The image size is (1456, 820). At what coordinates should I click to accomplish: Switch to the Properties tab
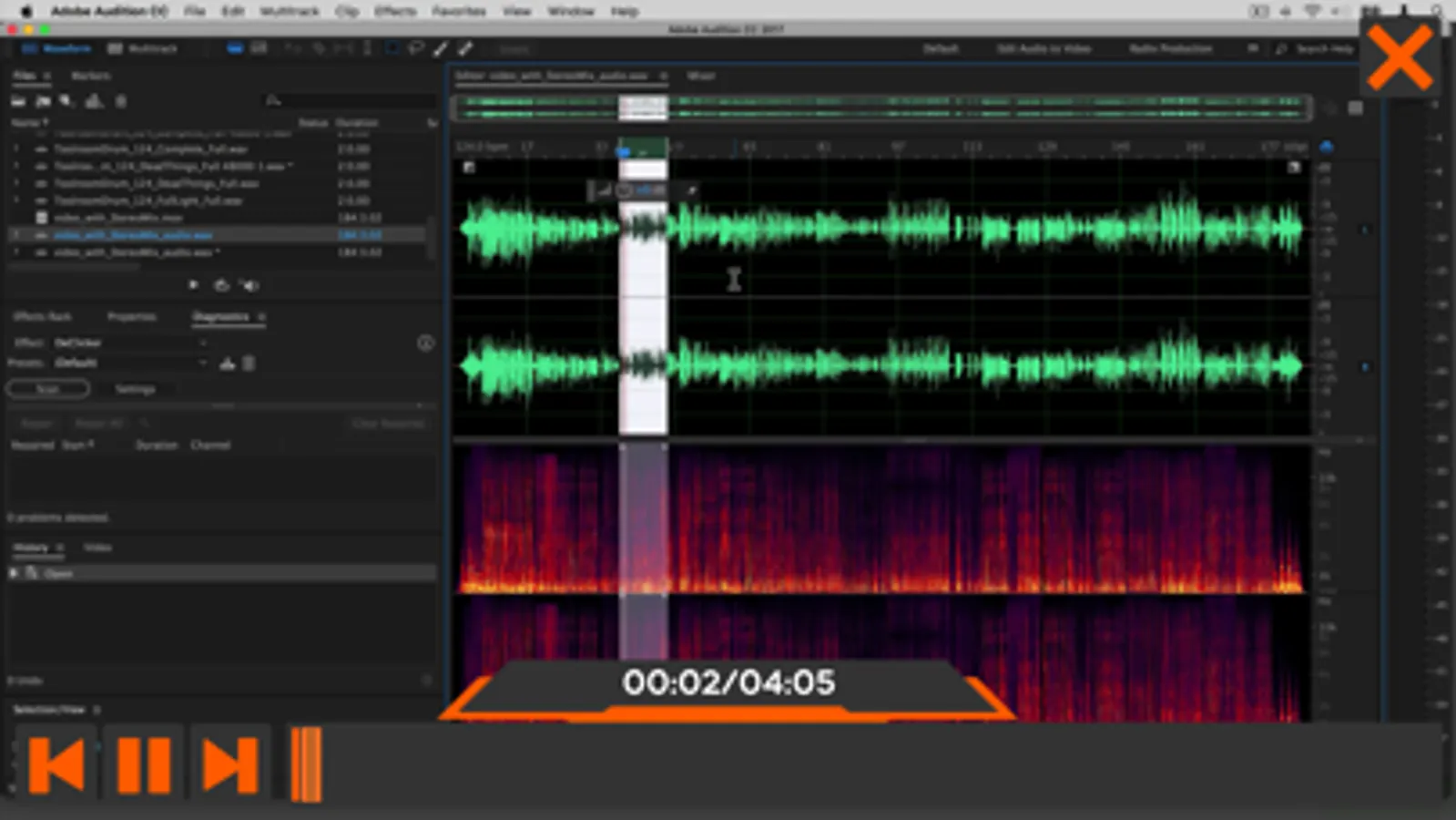[x=132, y=316]
